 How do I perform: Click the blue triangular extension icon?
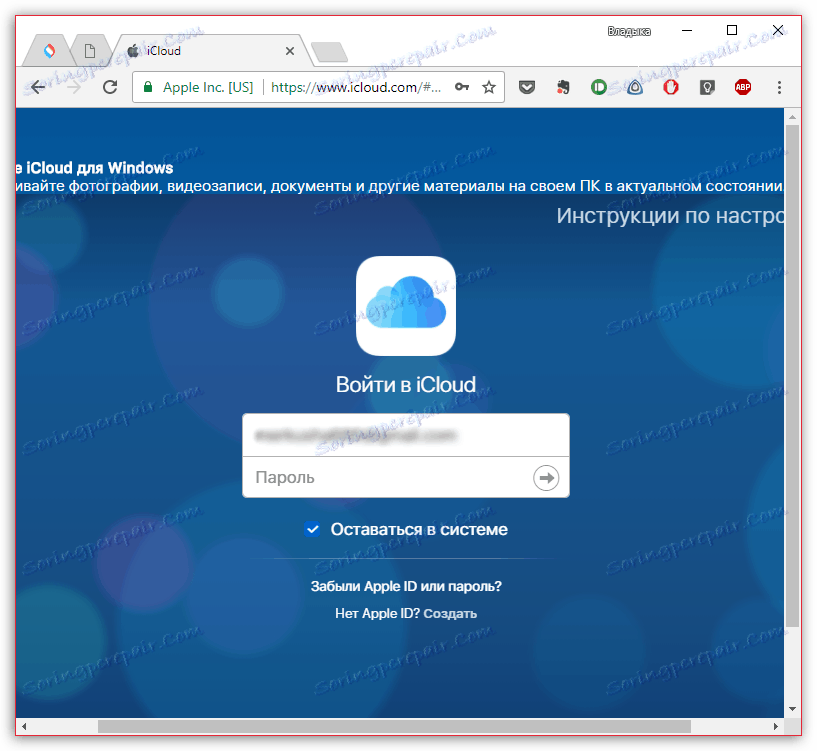(x=635, y=87)
